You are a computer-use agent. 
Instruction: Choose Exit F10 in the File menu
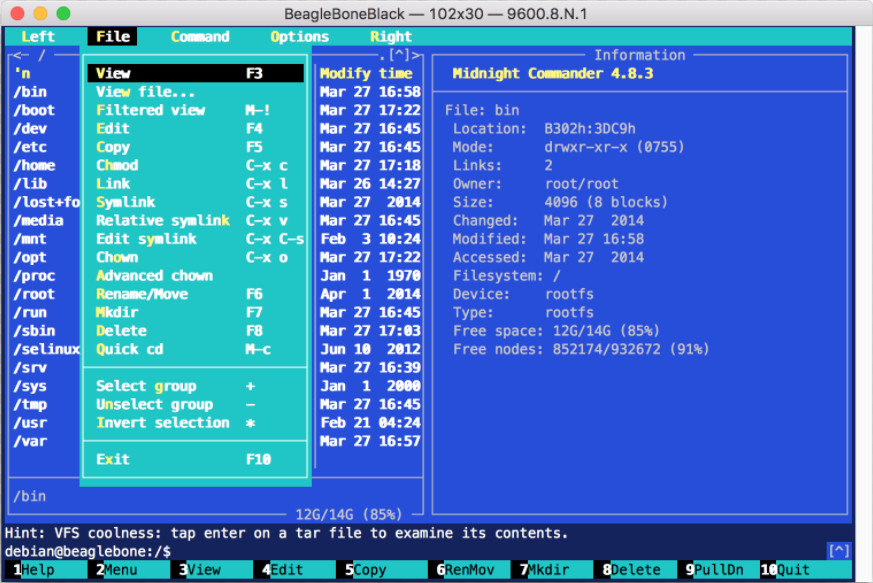pos(195,459)
